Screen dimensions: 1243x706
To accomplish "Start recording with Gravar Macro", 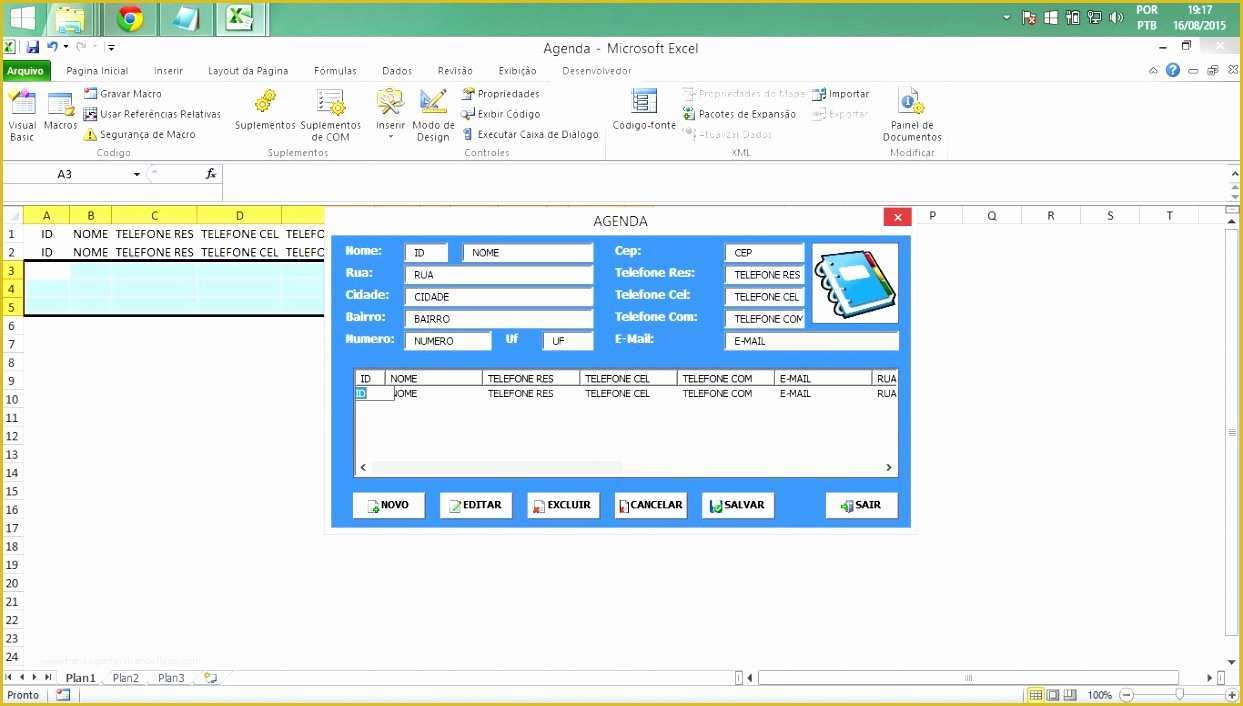I will click(x=124, y=93).
